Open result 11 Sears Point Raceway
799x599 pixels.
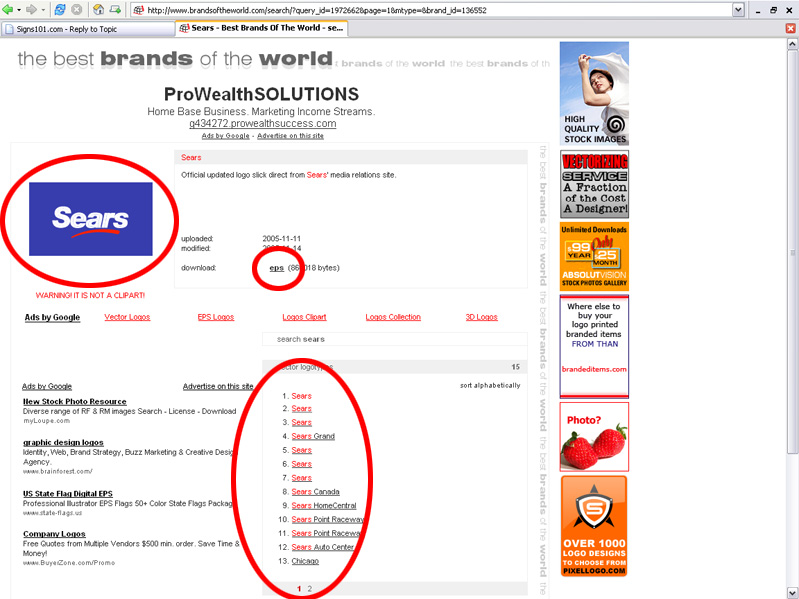click(327, 533)
